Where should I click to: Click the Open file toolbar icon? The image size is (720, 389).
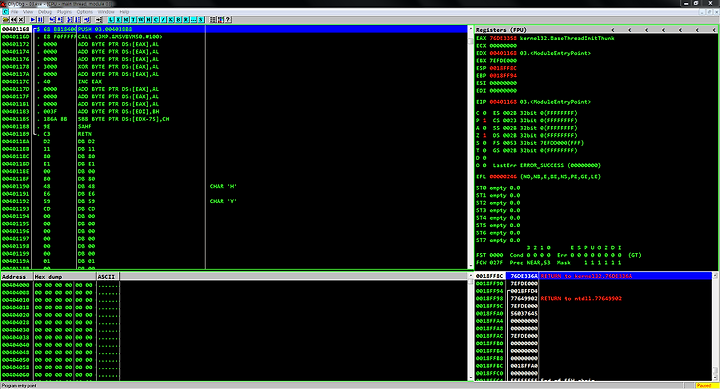[6, 20]
